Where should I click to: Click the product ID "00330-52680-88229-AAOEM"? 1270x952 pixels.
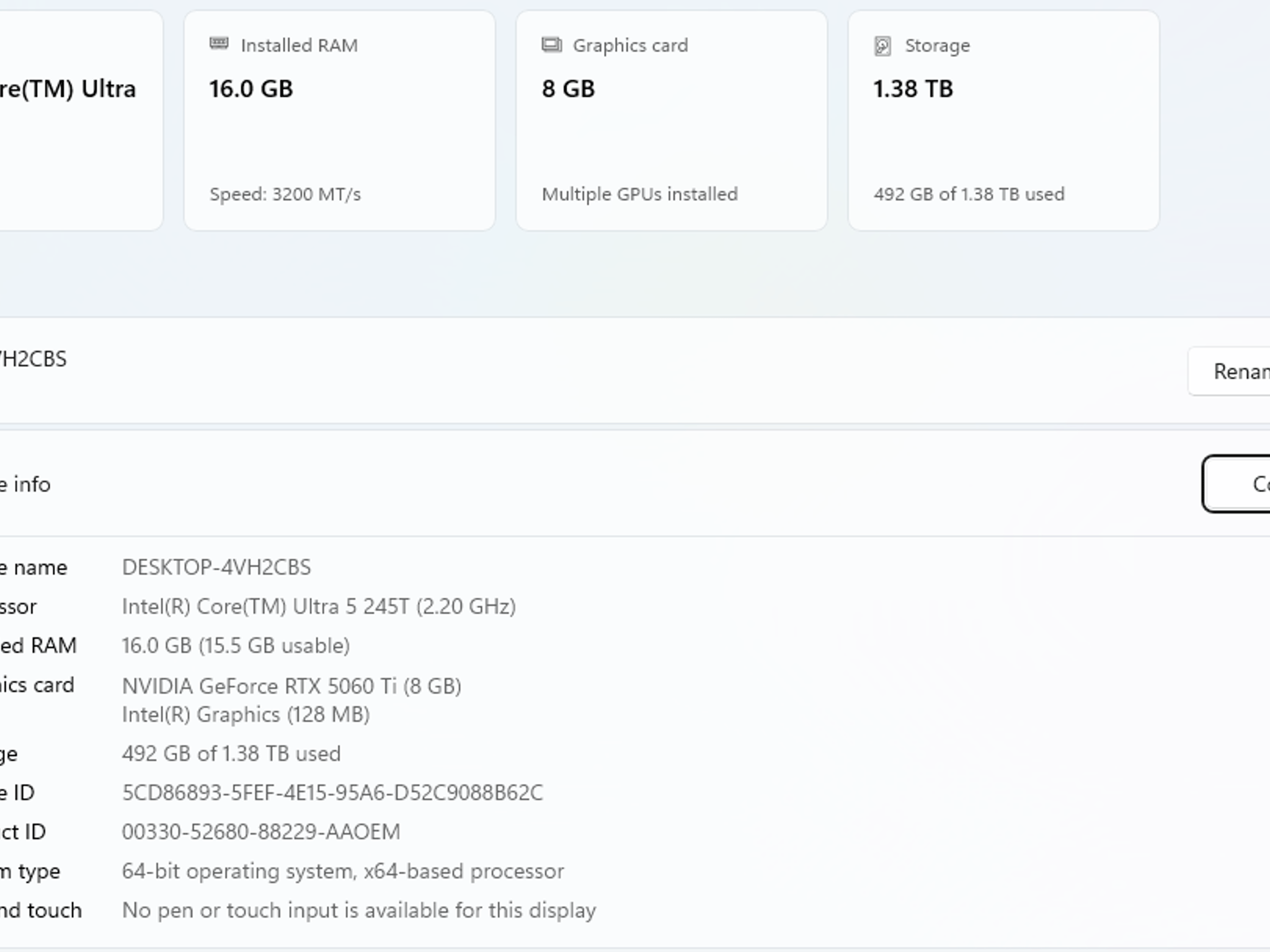261,832
